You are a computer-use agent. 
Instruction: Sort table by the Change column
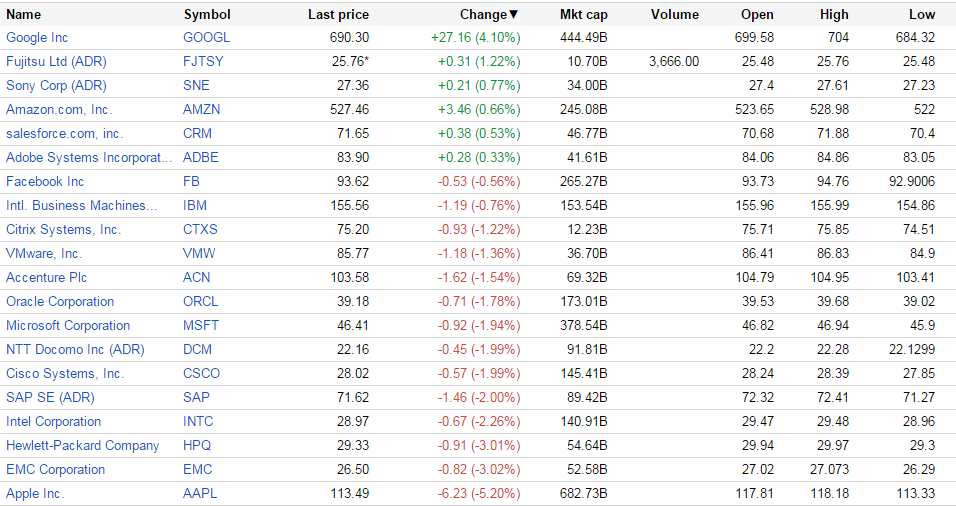click(x=488, y=15)
